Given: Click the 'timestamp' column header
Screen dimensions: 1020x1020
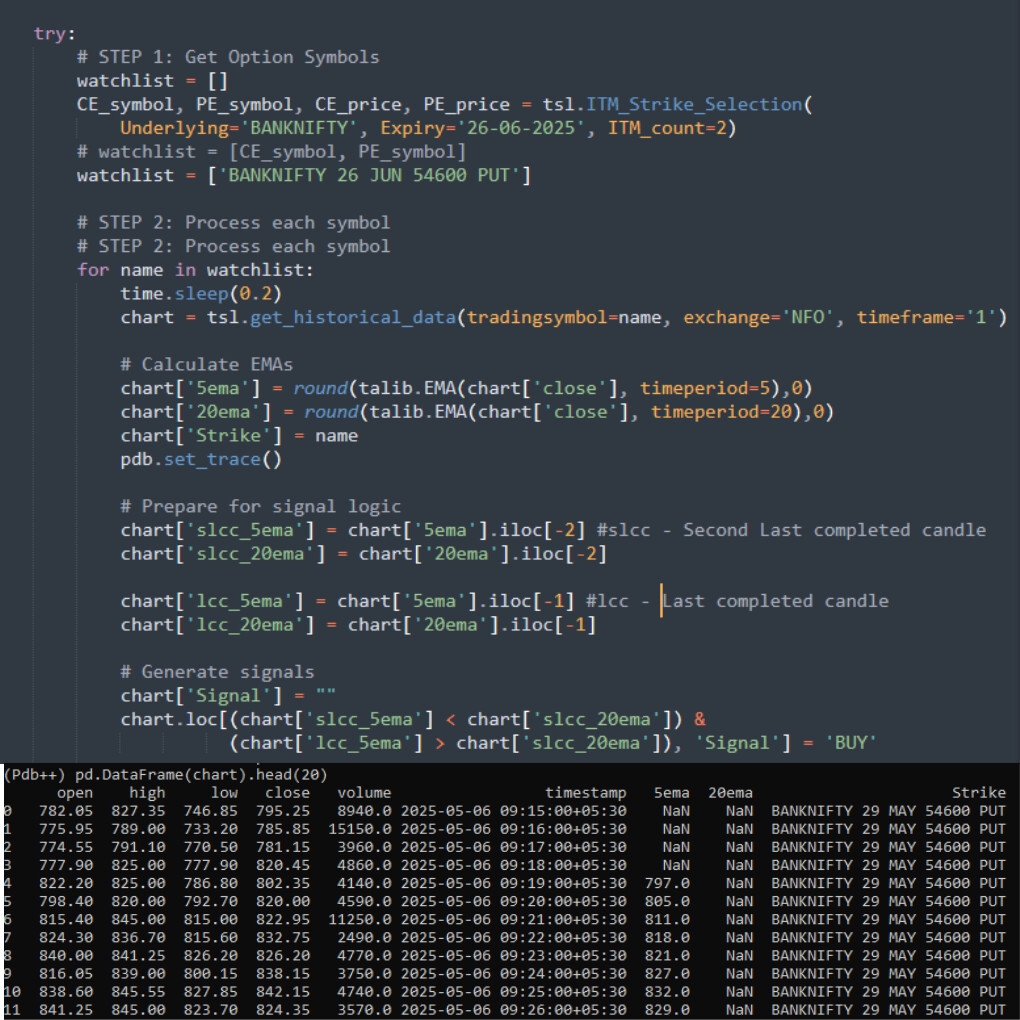Looking at the screenshot, I should click(x=585, y=793).
